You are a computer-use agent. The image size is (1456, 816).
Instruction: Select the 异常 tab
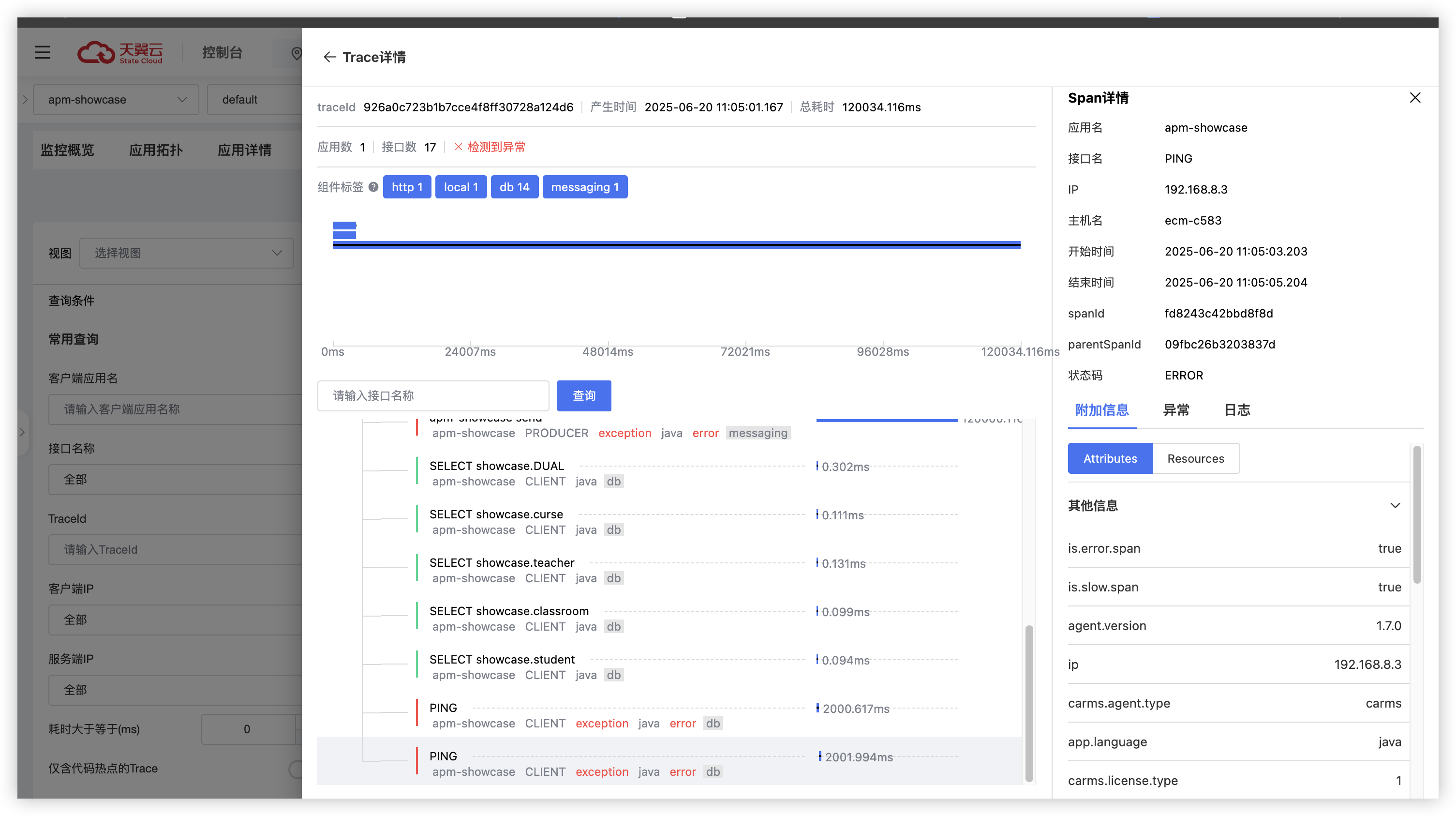point(1176,410)
